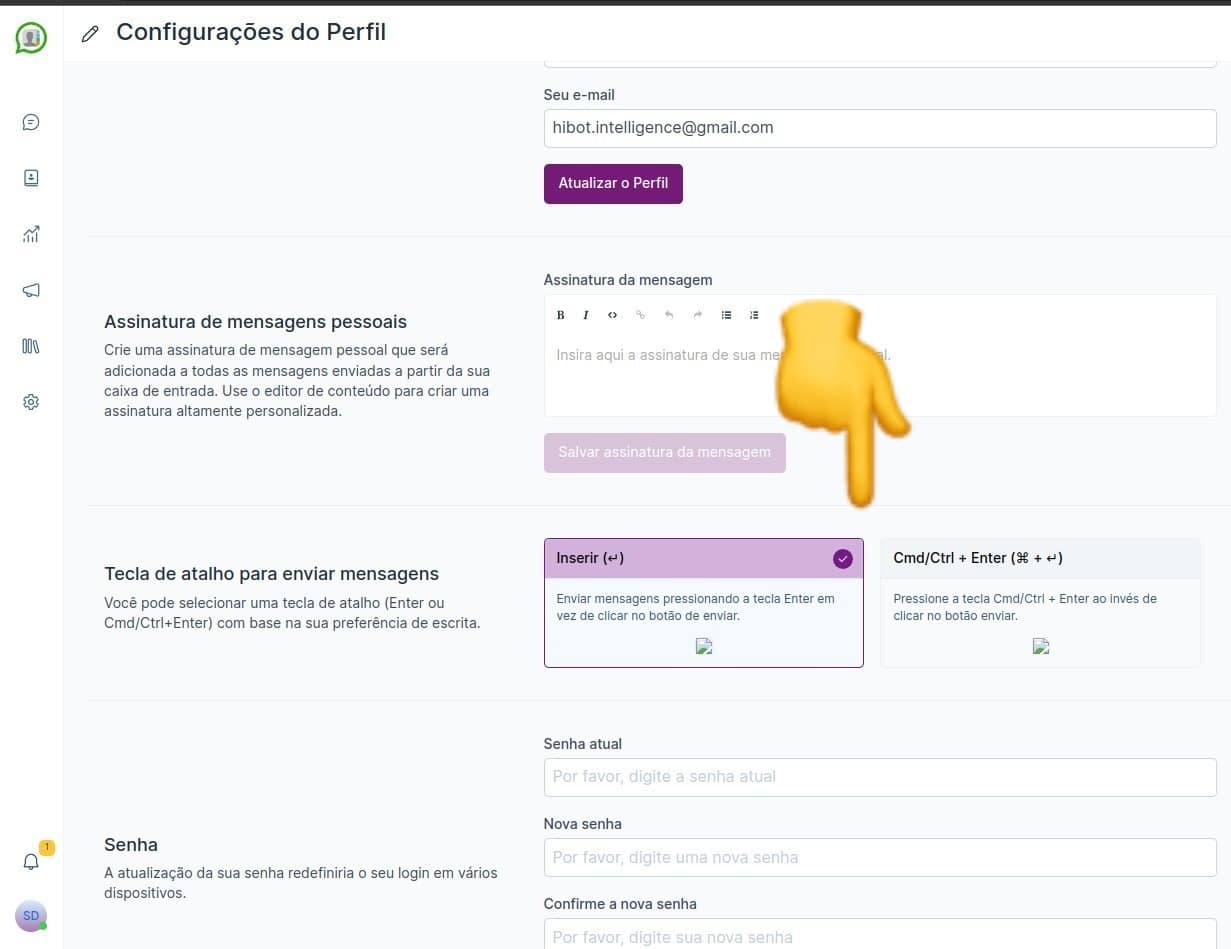Viewport: 1231px width, 949px height.
Task: Select the Cmd/Ctrl + Enter shortcut option
Action: (x=1040, y=602)
